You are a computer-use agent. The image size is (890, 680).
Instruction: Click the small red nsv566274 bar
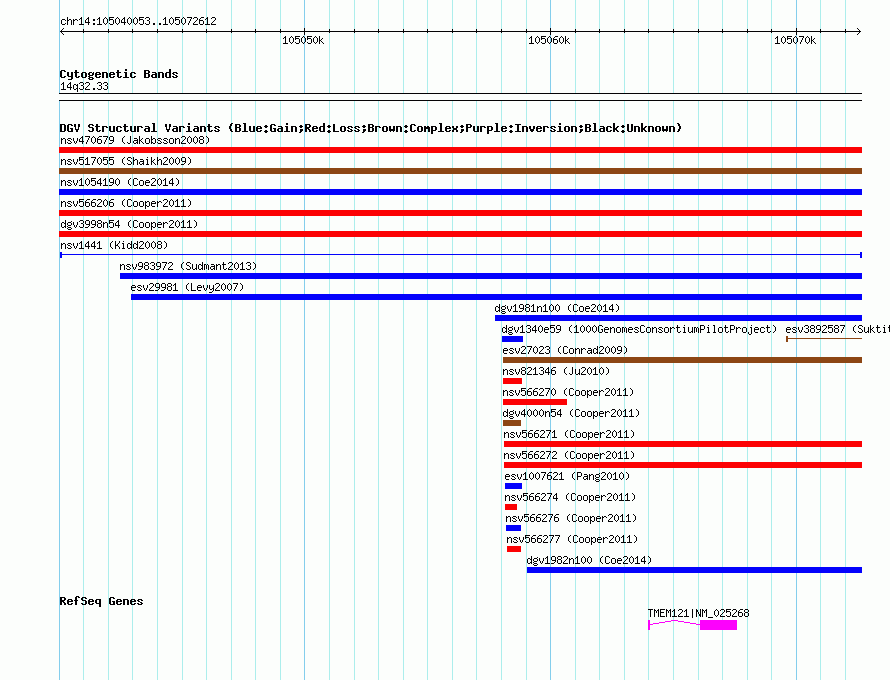(511, 507)
